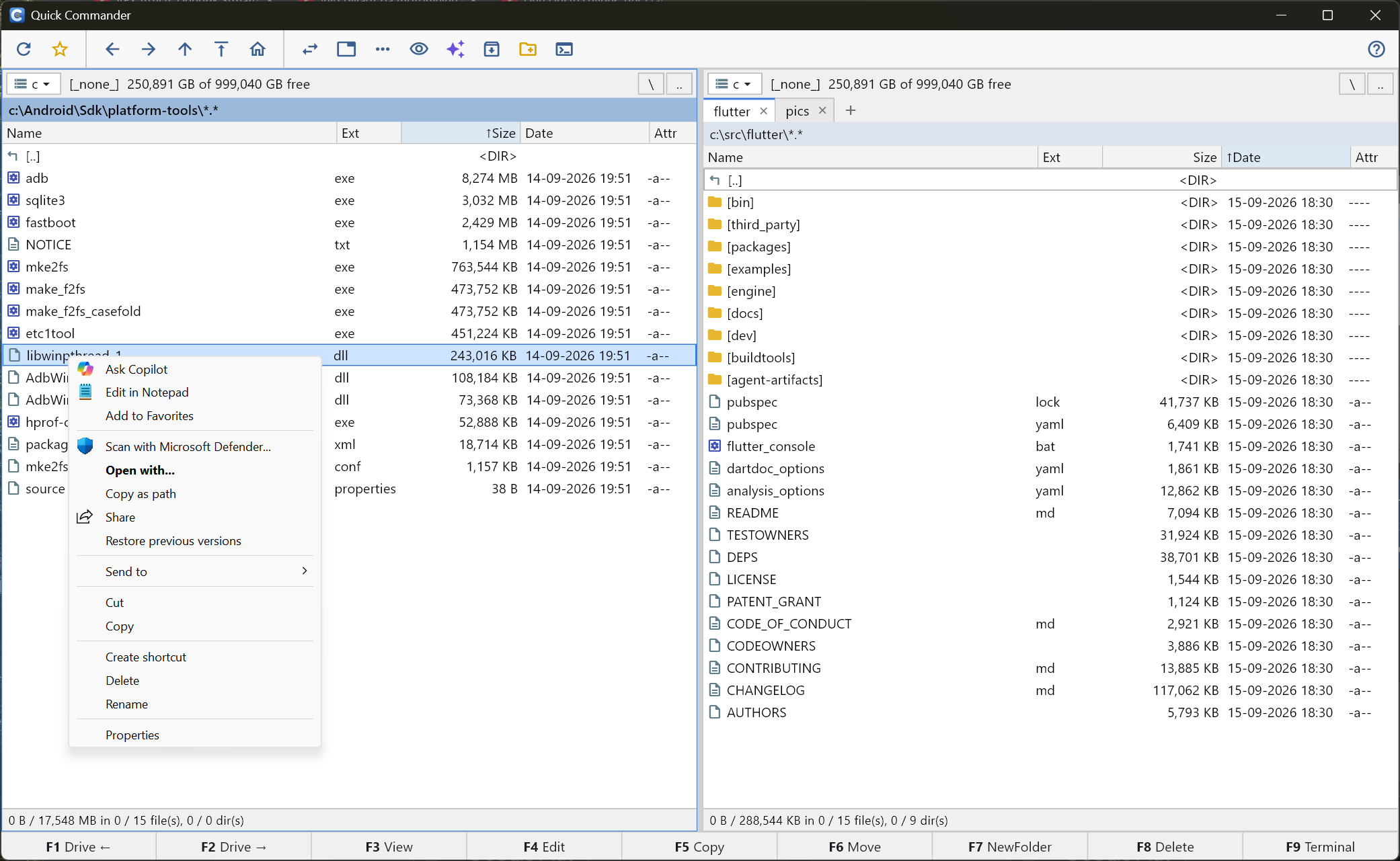Screen dimensions: 1400x861
Task: Select the NOTICE txt file
Action: tap(350, 245)
